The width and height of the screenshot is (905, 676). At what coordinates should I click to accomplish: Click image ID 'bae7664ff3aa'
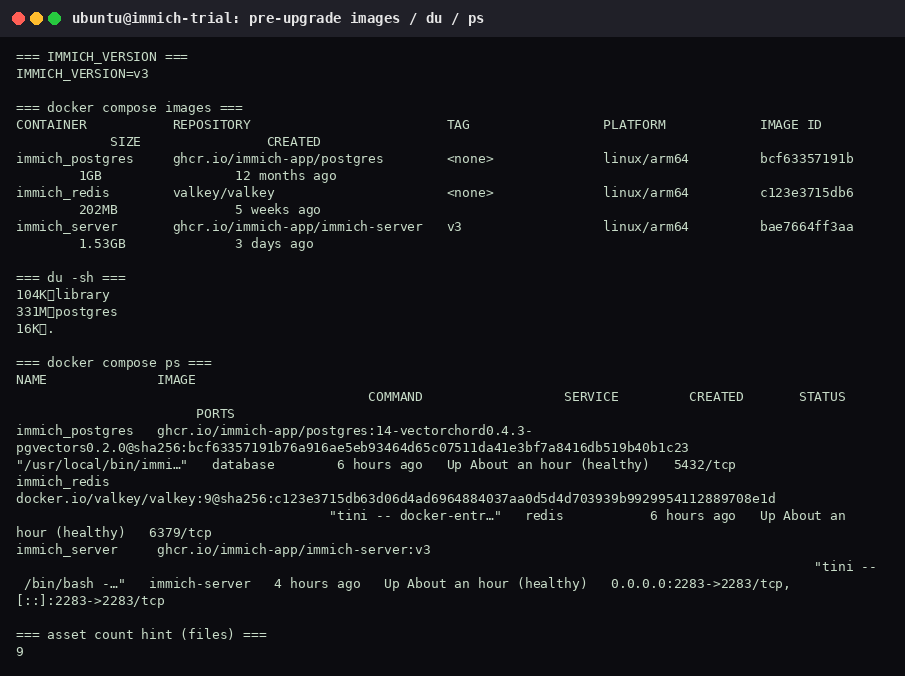tap(806, 227)
